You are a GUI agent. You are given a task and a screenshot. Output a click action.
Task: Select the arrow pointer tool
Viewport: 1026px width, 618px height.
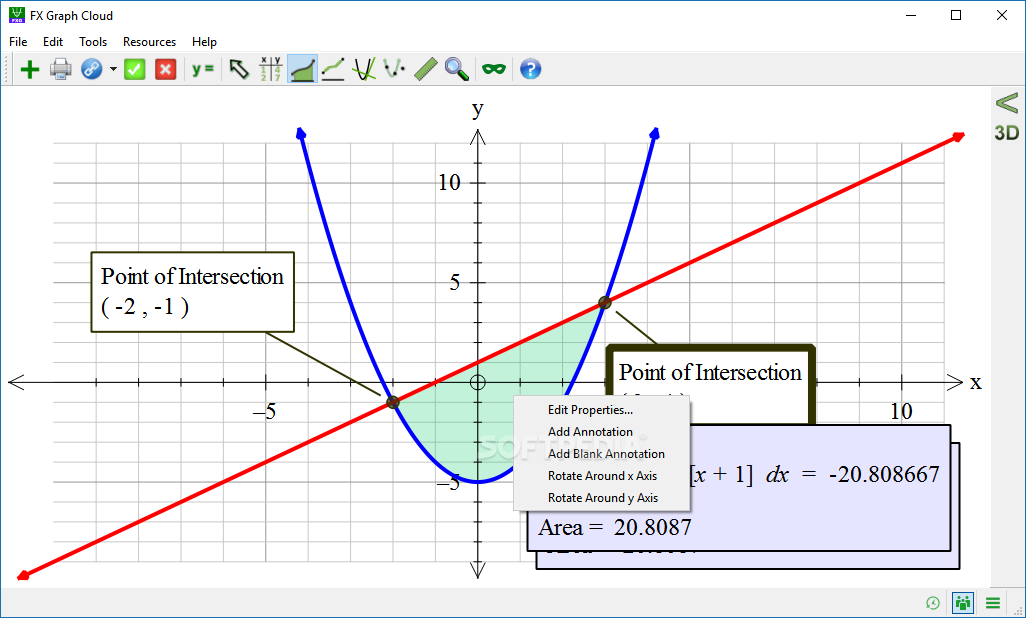click(239, 69)
